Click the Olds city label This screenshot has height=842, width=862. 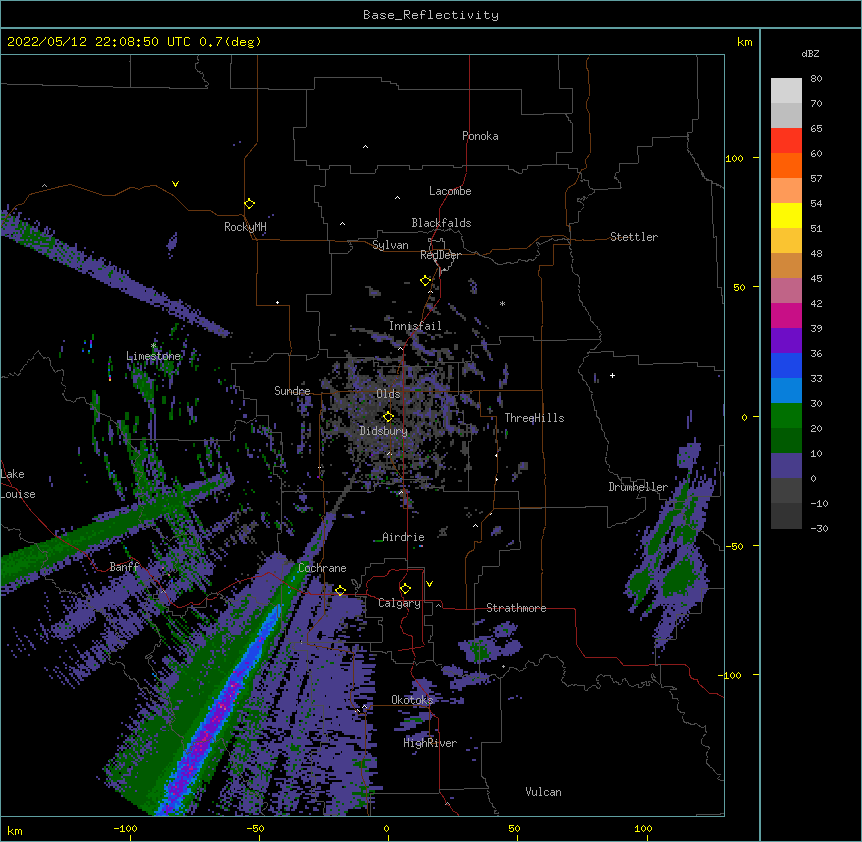click(x=388, y=394)
